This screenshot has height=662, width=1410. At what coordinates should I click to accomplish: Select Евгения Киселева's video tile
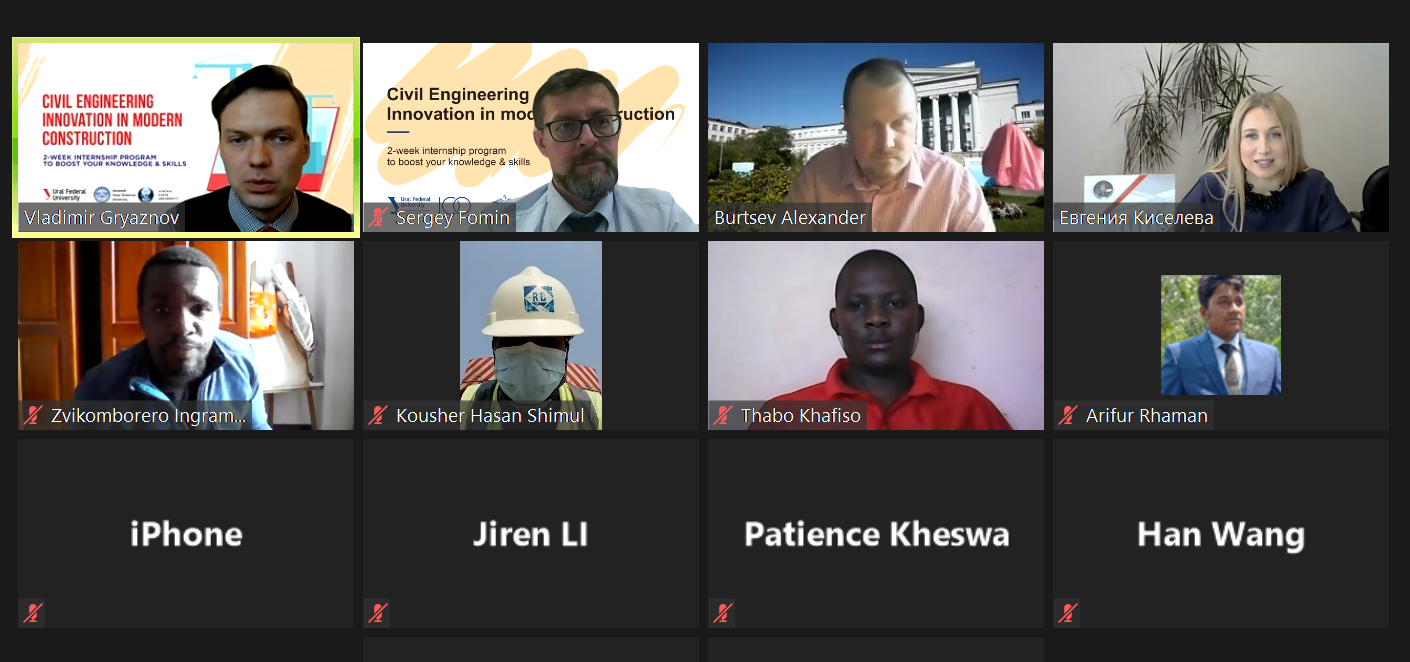[1221, 137]
